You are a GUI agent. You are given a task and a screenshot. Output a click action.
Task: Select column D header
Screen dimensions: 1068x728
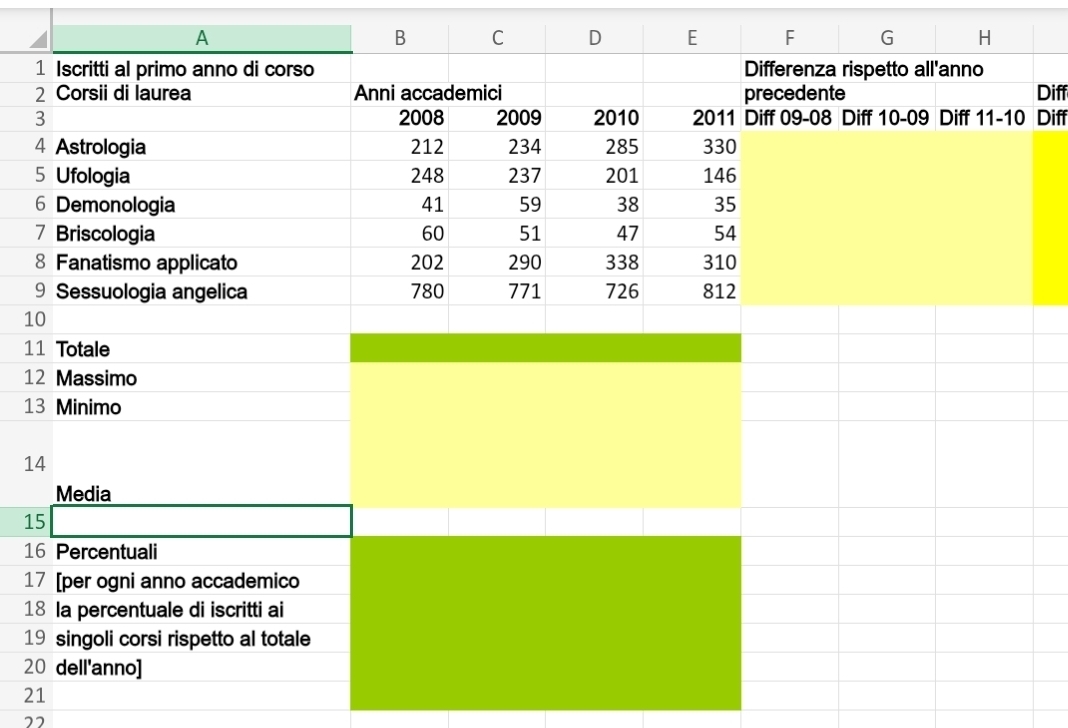(594, 39)
